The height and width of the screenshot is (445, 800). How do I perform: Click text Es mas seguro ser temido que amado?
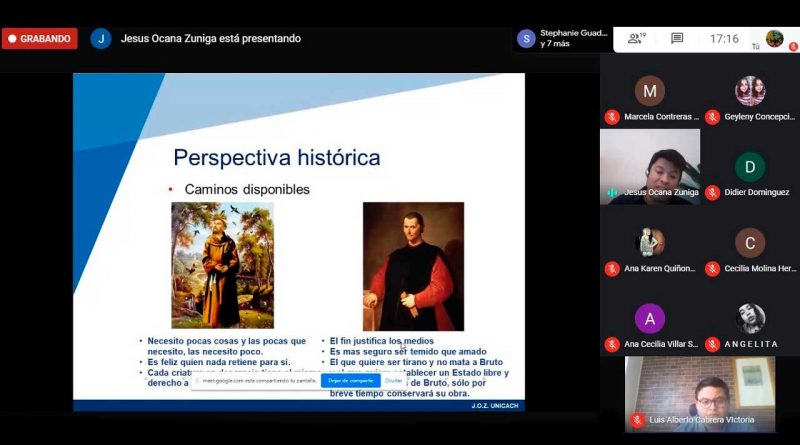[x=408, y=352]
